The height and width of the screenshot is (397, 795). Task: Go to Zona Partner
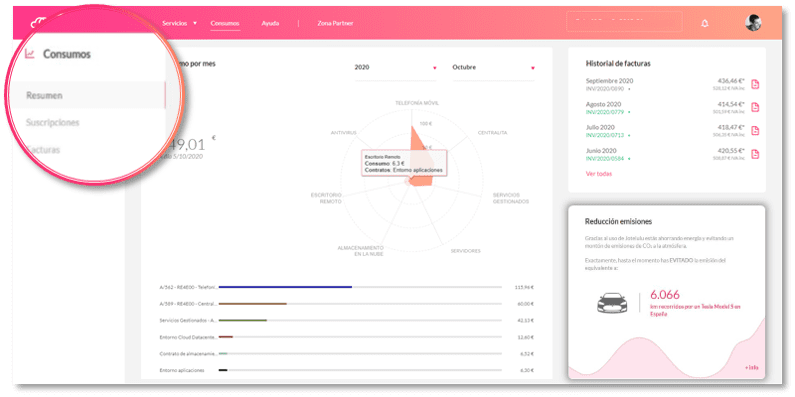click(335, 23)
